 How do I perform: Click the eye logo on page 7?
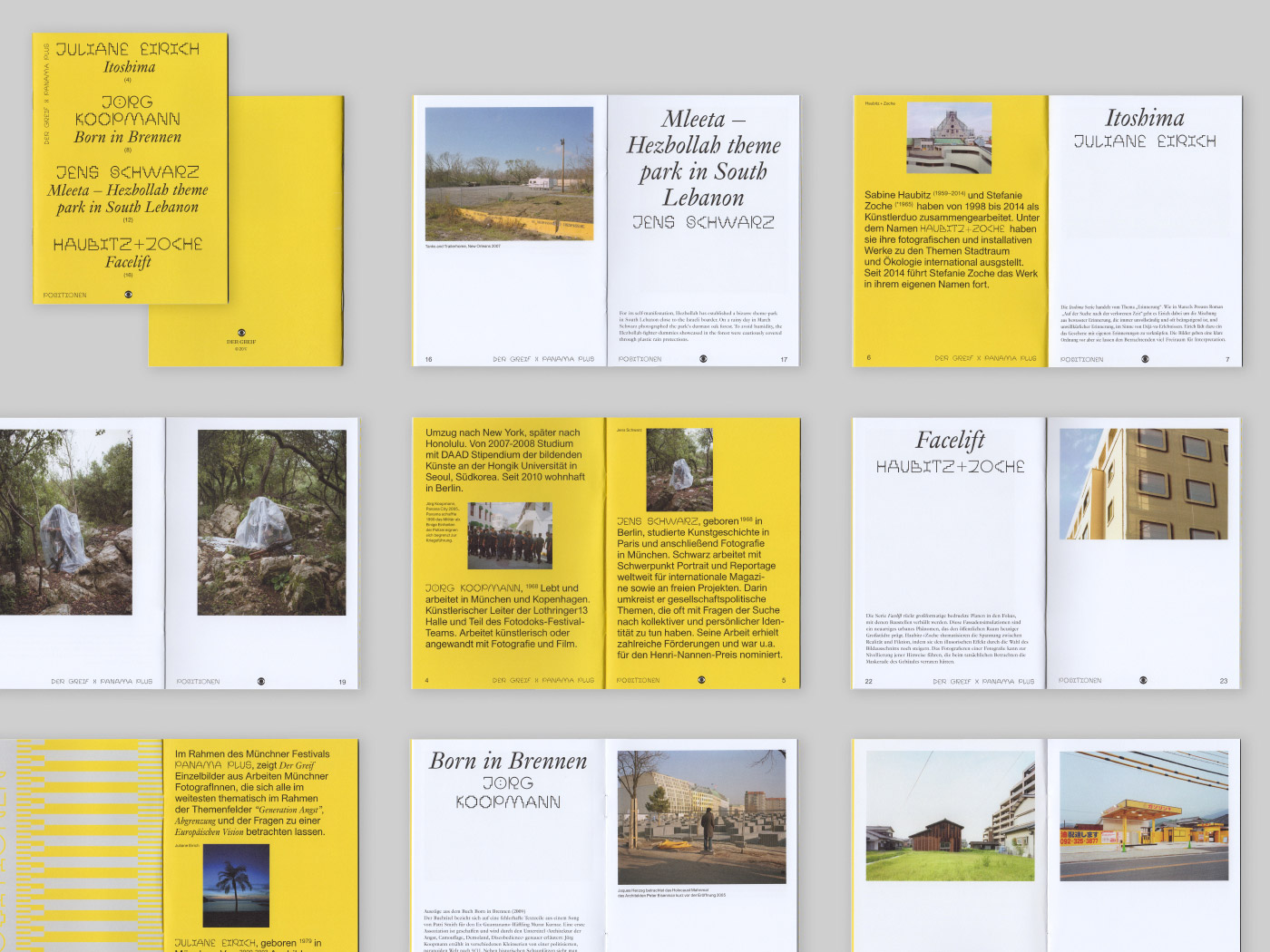[1145, 359]
